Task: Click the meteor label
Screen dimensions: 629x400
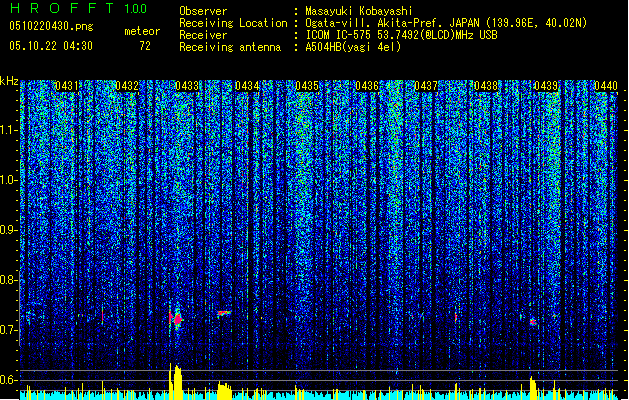Action: point(142,31)
